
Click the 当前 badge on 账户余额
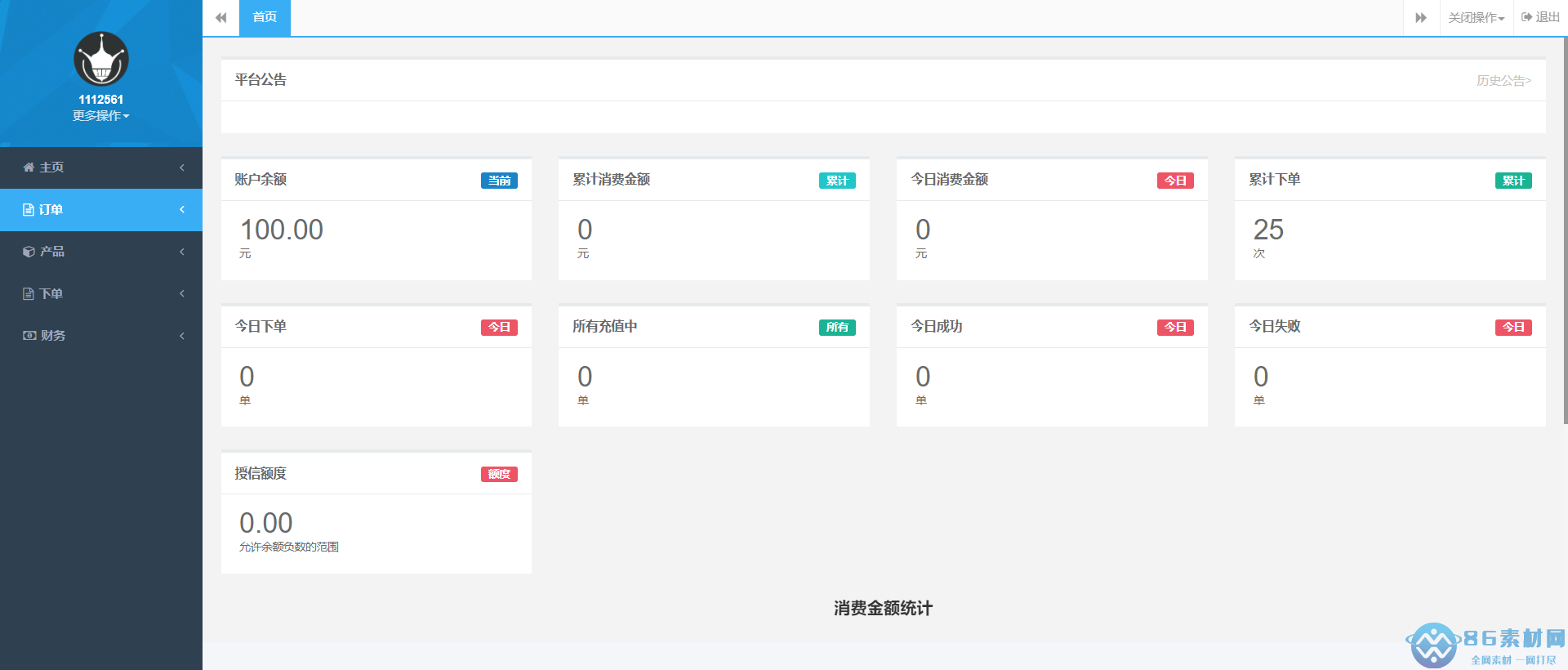click(x=499, y=181)
